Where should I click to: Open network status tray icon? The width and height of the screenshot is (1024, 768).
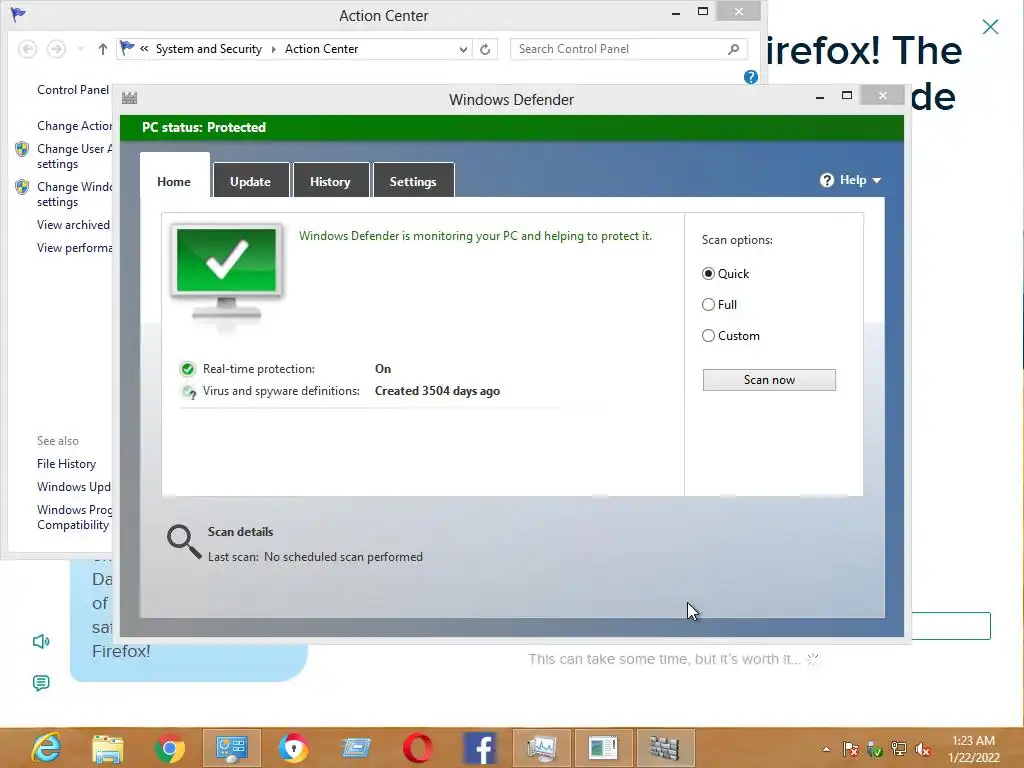(x=899, y=749)
